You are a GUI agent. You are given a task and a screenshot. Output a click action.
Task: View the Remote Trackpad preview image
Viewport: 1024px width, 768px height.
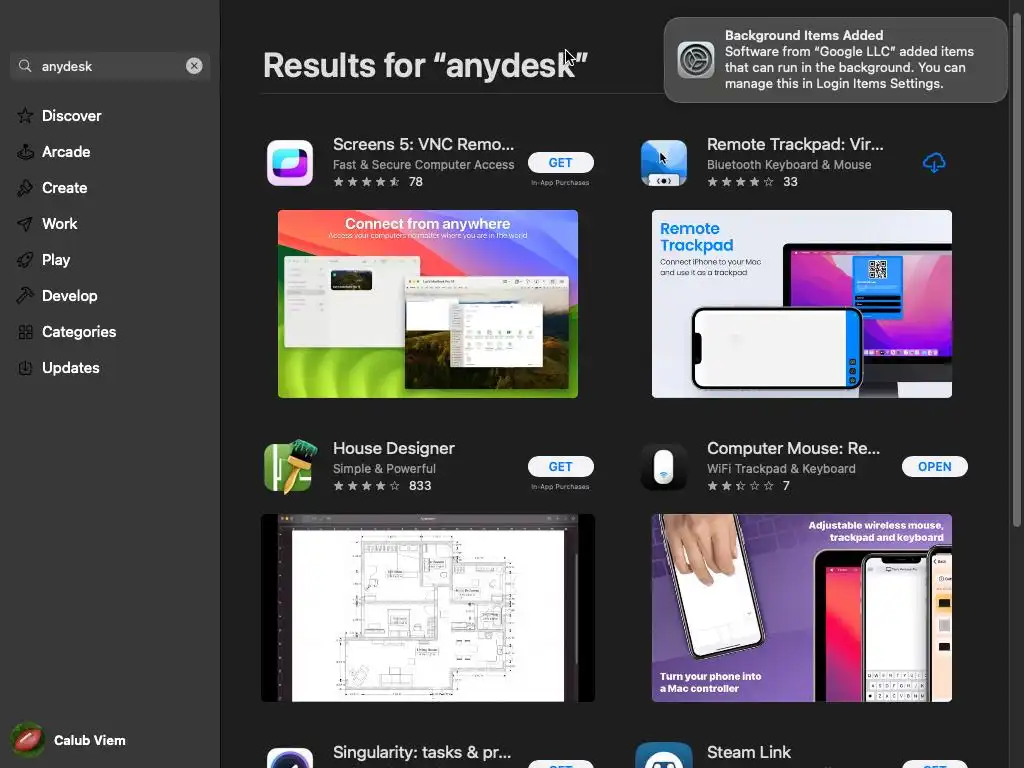click(x=801, y=304)
